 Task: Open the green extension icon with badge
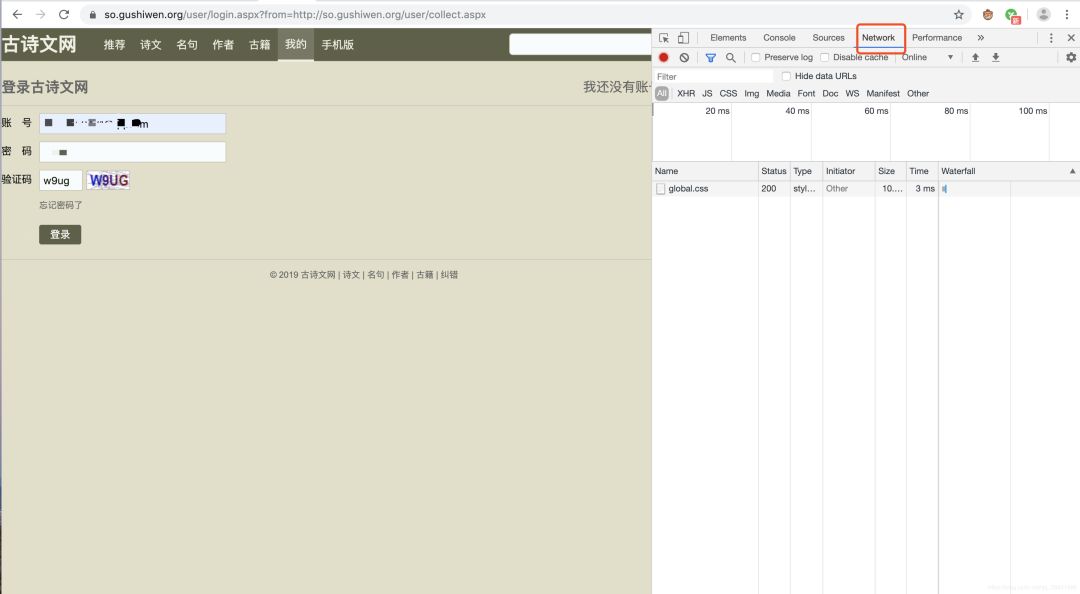click(1012, 15)
